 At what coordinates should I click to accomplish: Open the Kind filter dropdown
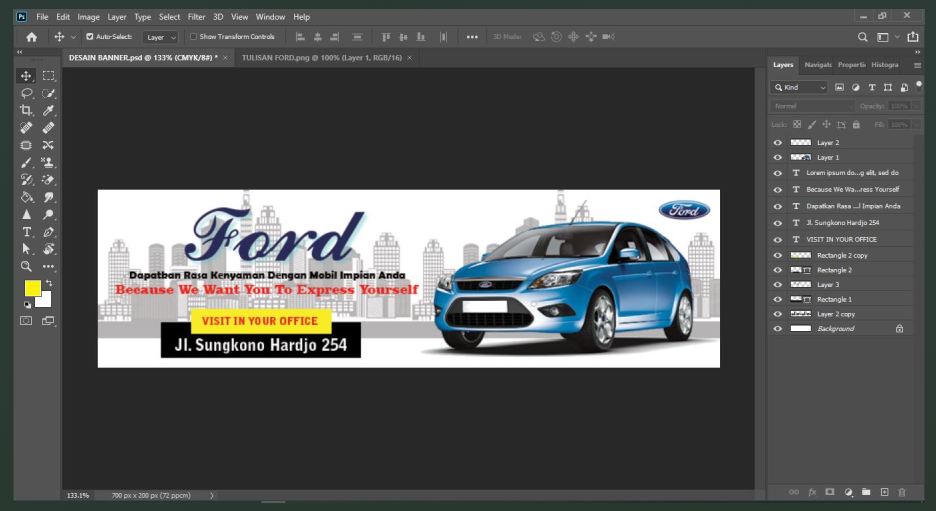(799, 87)
